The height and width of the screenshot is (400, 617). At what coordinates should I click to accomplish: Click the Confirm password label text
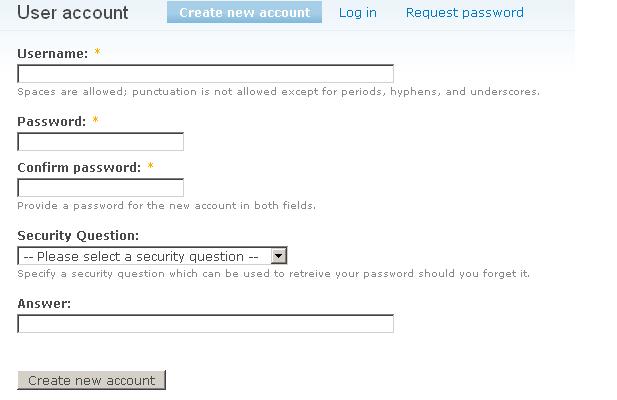(x=78, y=167)
